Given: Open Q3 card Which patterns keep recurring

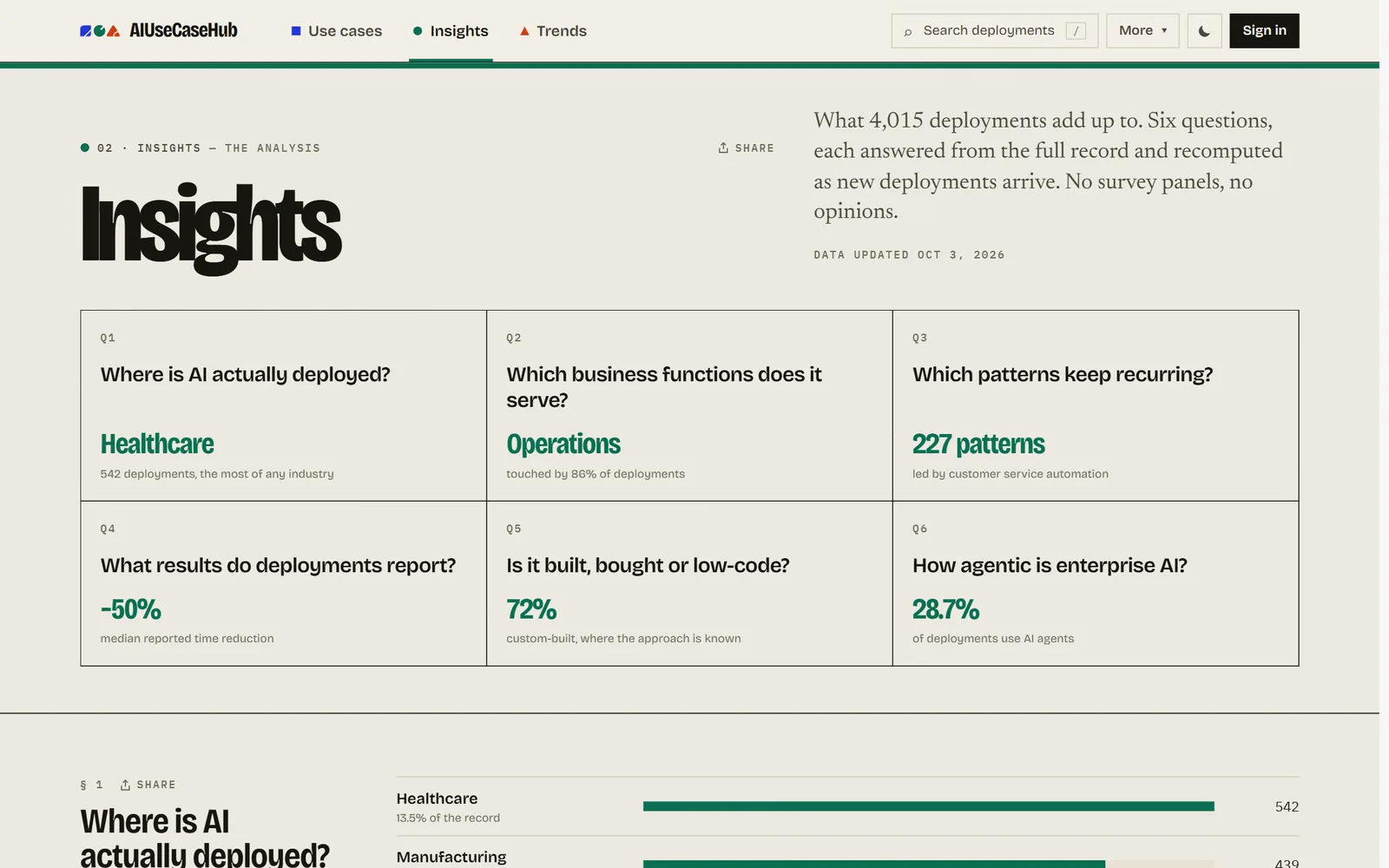Looking at the screenshot, I should (x=1096, y=405).
